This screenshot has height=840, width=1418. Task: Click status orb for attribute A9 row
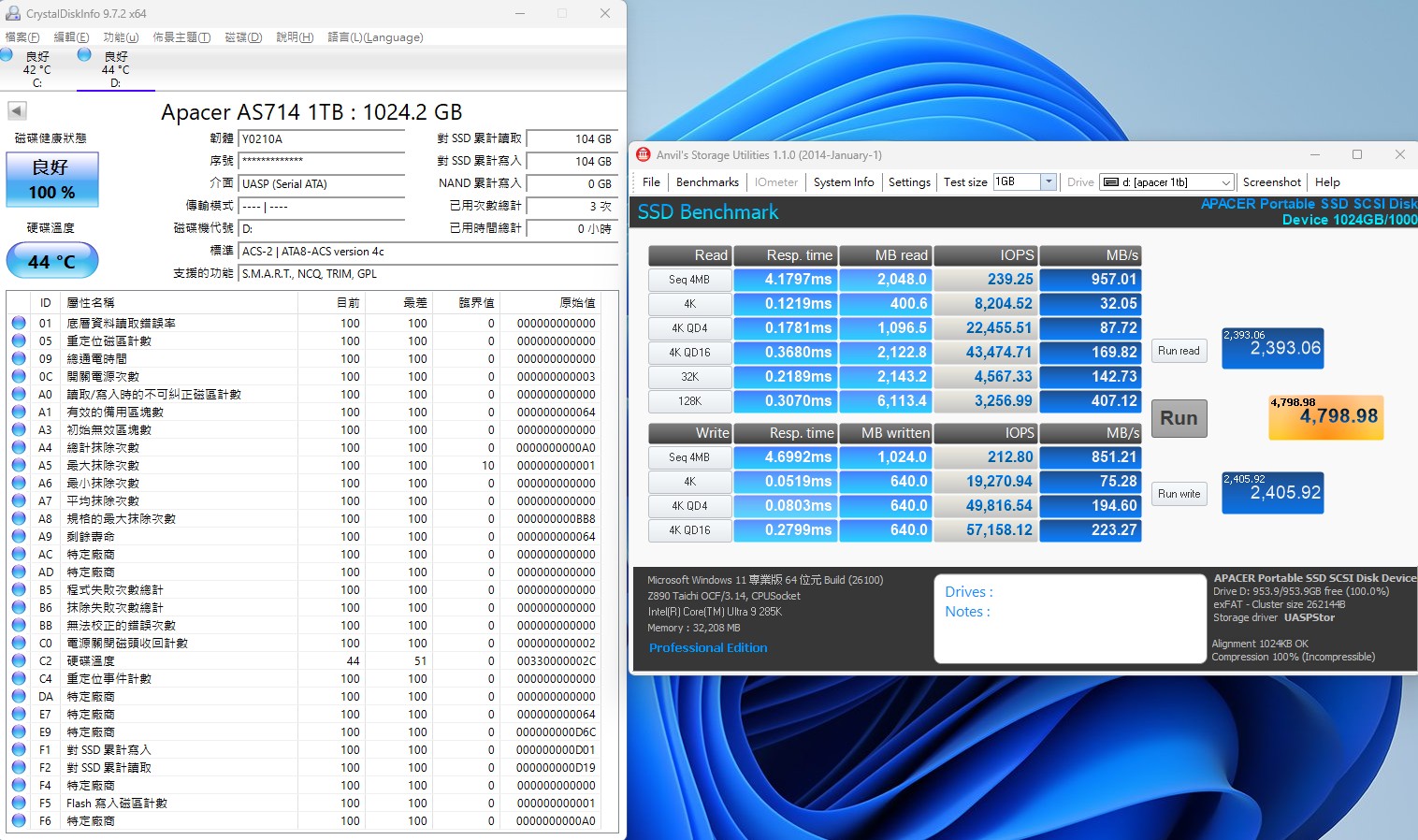[x=19, y=536]
